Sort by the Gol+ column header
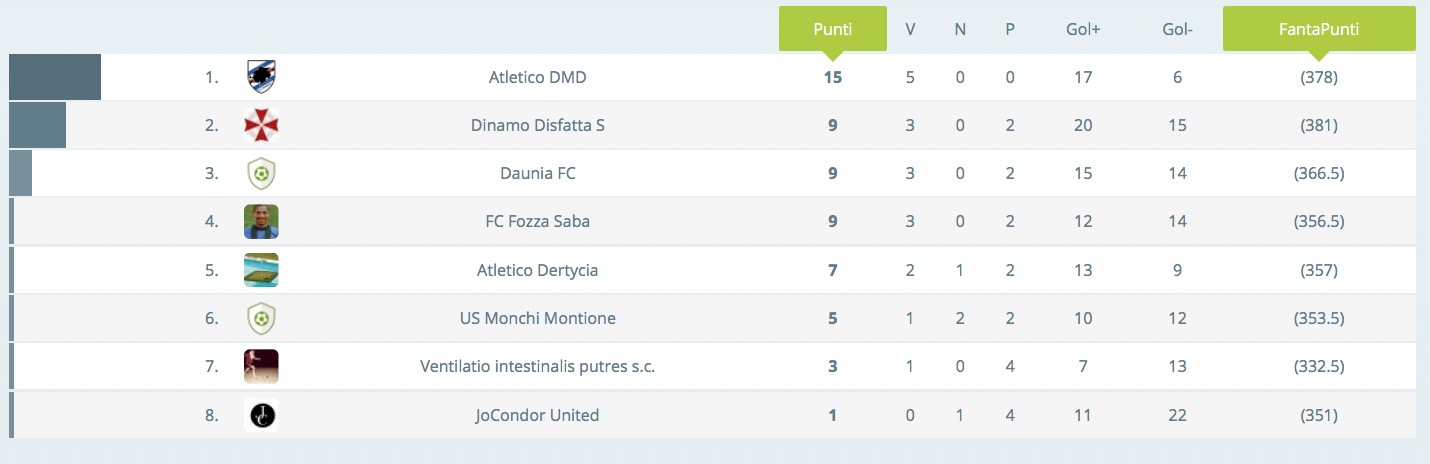Screen dimensions: 1430x464 (x=1083, y=29)
